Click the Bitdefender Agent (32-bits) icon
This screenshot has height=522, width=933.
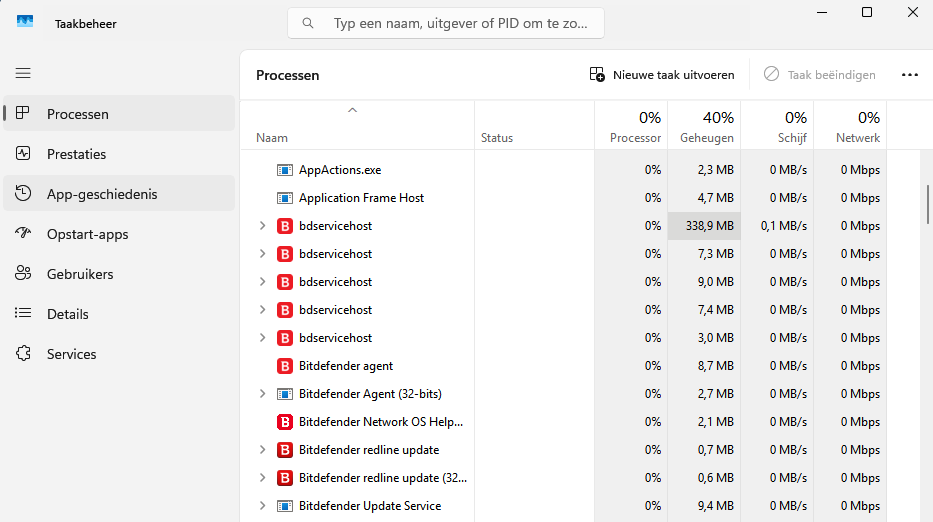285,394
